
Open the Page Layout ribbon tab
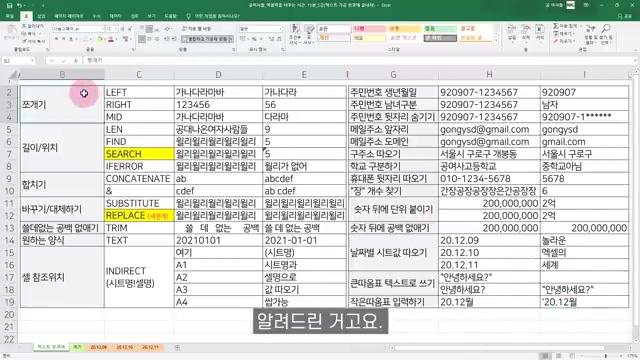[x=68, y=16]
